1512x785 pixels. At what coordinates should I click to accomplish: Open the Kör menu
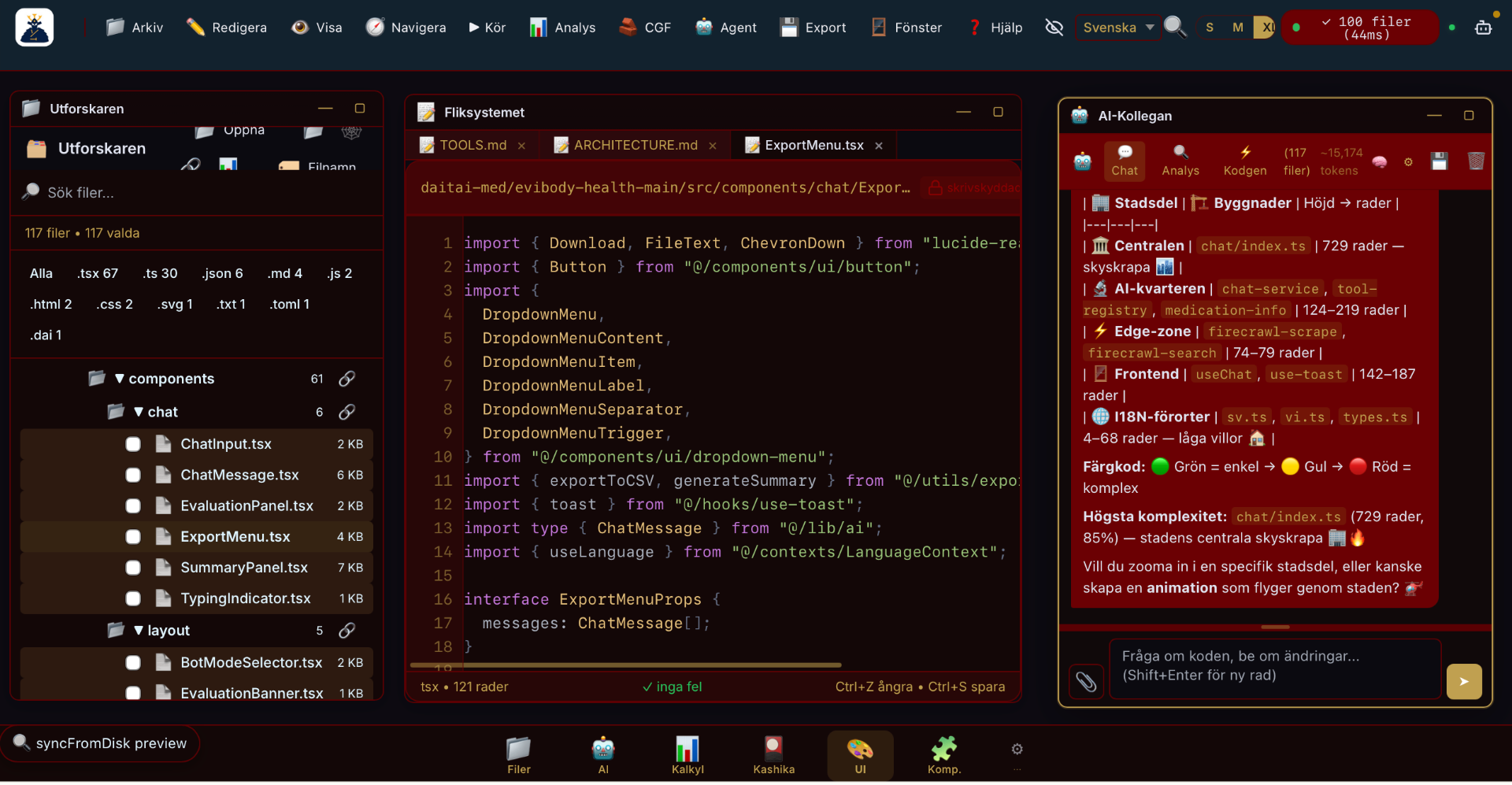click(x=487, y=28)
